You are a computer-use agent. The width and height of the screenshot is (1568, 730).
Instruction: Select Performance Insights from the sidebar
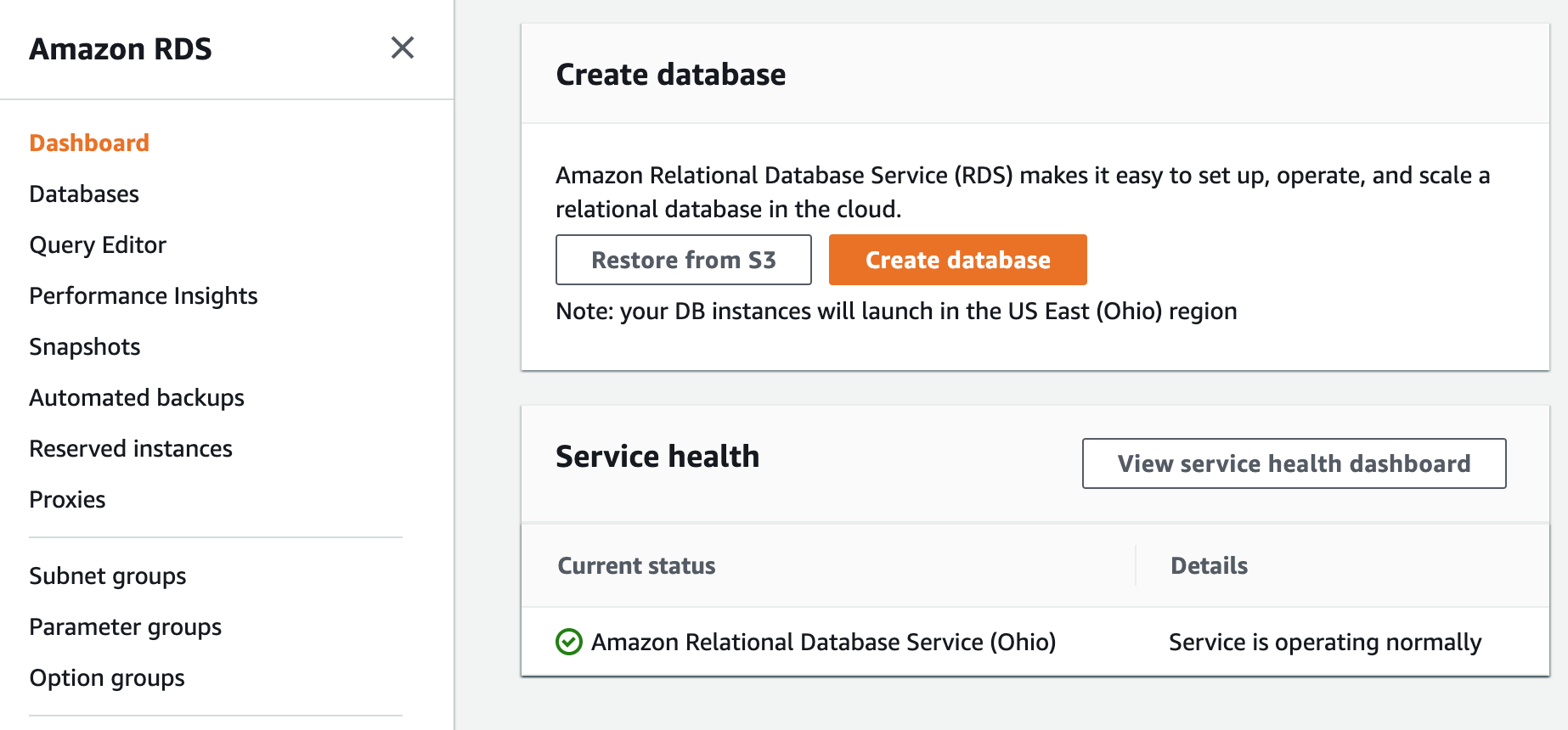pos(144,295)
